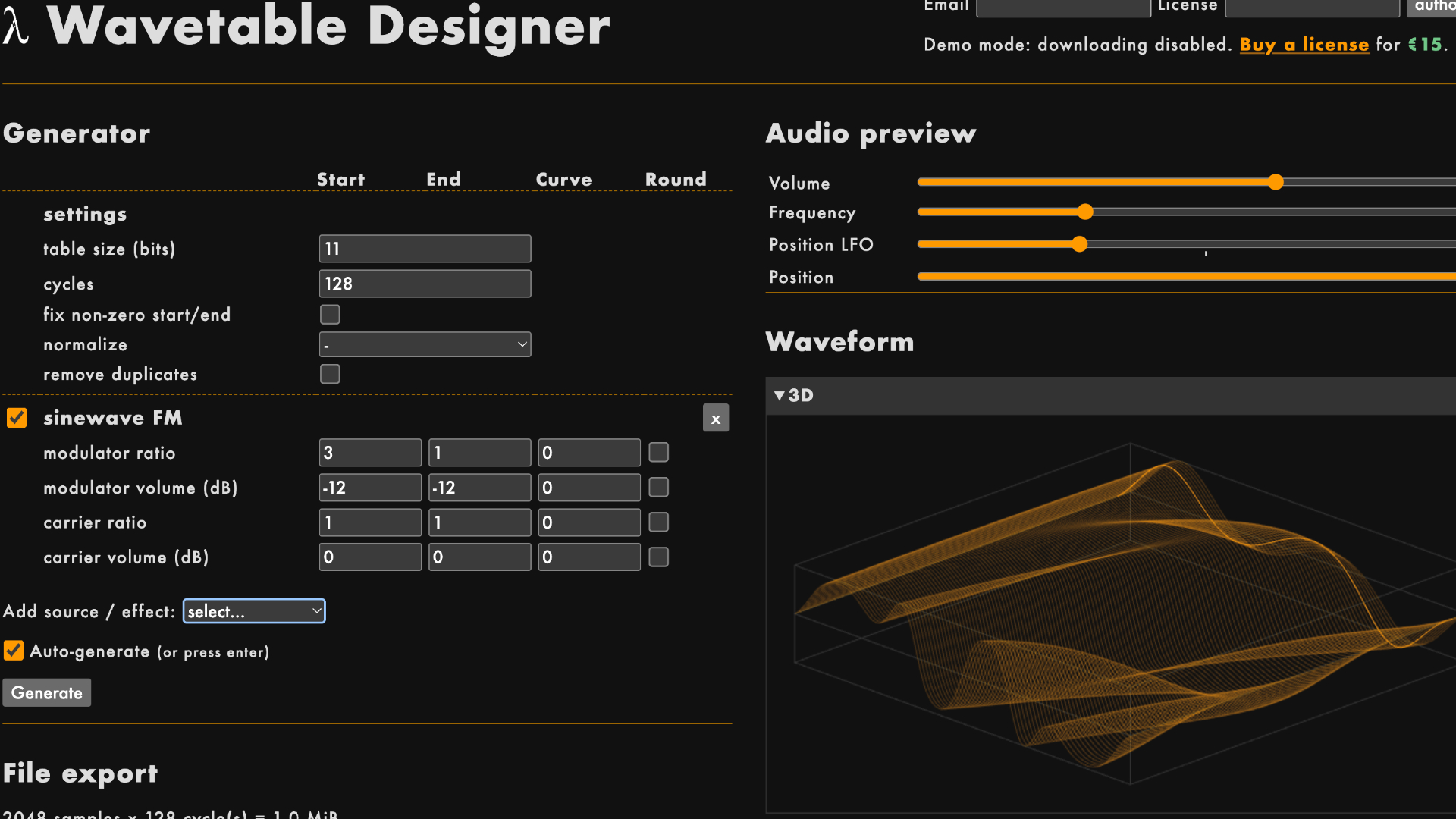Click the End column header
Screen dimensions: 1456x819
click(444, 180)
